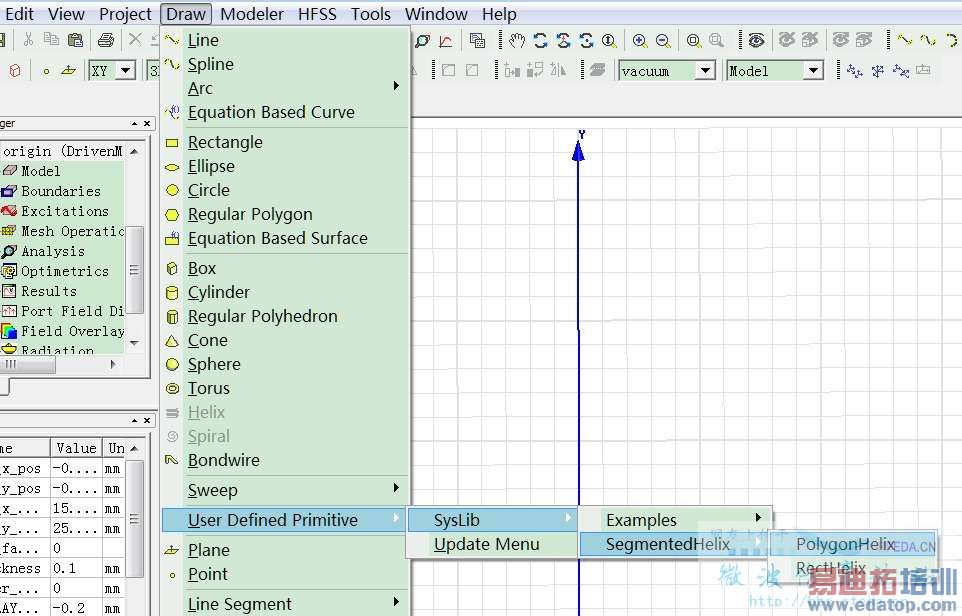
Task: Open the Model selection dropdown
Action: (x=814, y=71)
